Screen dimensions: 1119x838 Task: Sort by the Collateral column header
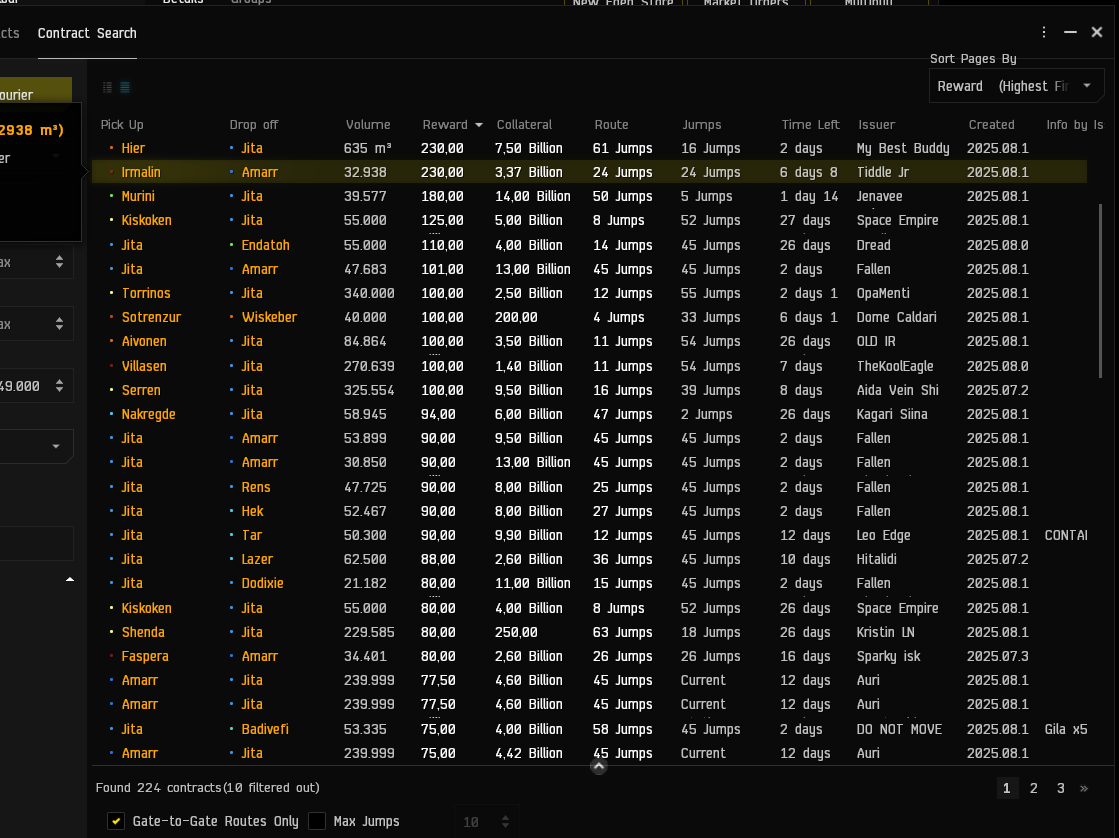point(525,124)
